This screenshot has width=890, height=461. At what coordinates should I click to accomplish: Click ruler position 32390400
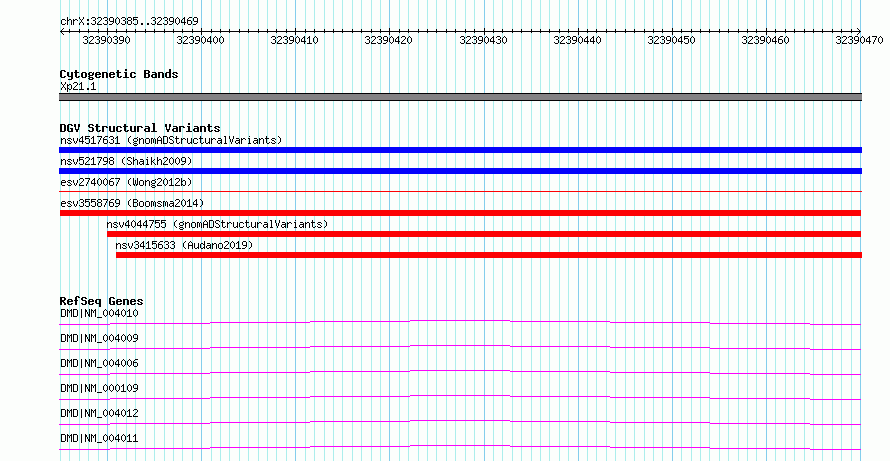[200, 40]
